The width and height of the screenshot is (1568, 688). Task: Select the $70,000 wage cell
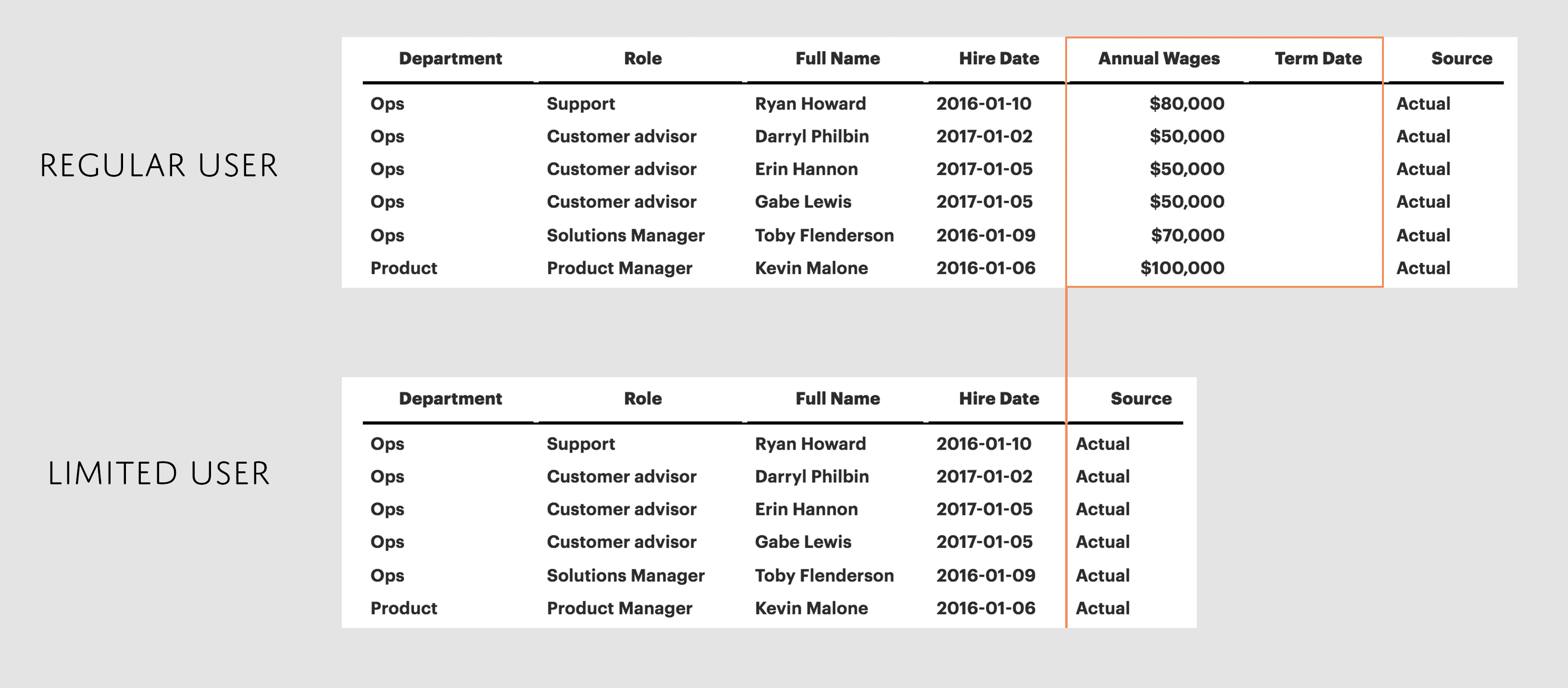tap(1187, 235)
